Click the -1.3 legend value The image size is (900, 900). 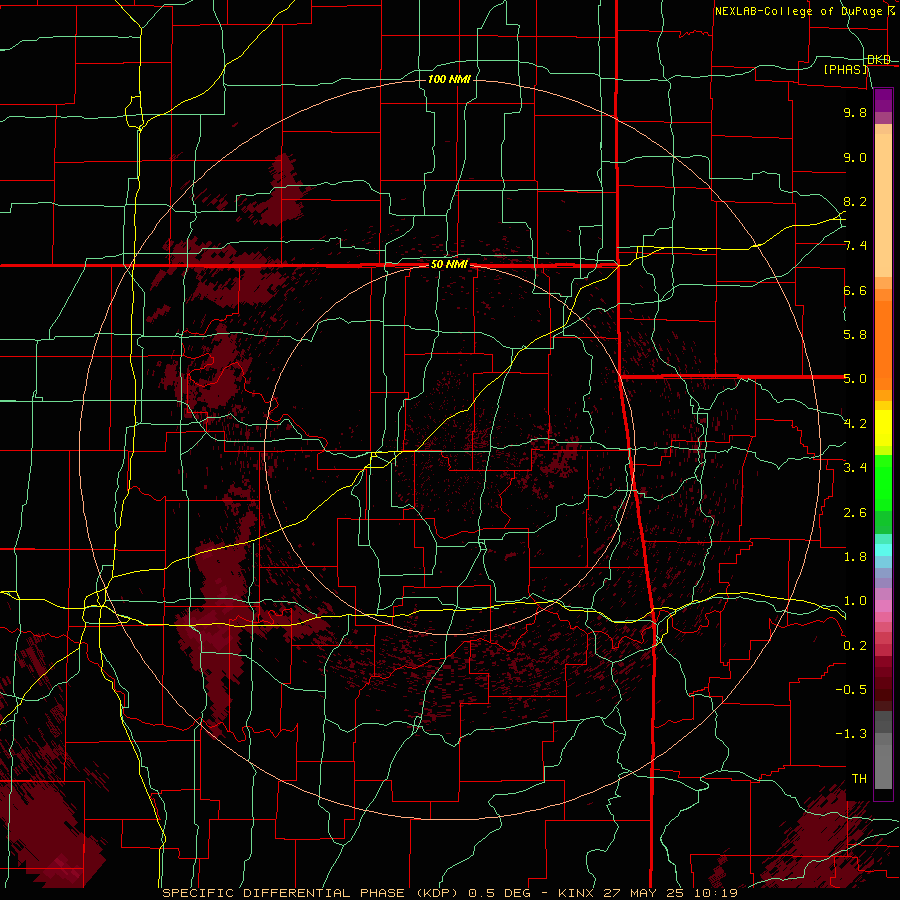[x=851, y=734]
